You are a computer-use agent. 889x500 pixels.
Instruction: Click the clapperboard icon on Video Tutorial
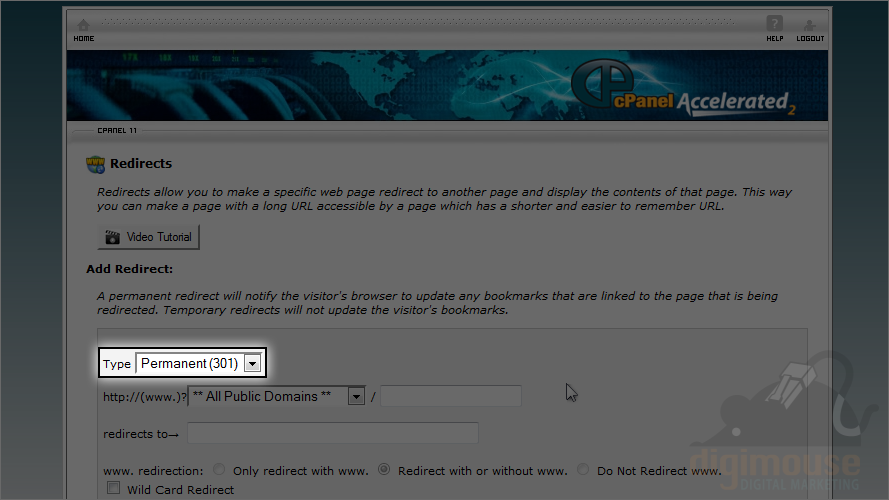112,237
